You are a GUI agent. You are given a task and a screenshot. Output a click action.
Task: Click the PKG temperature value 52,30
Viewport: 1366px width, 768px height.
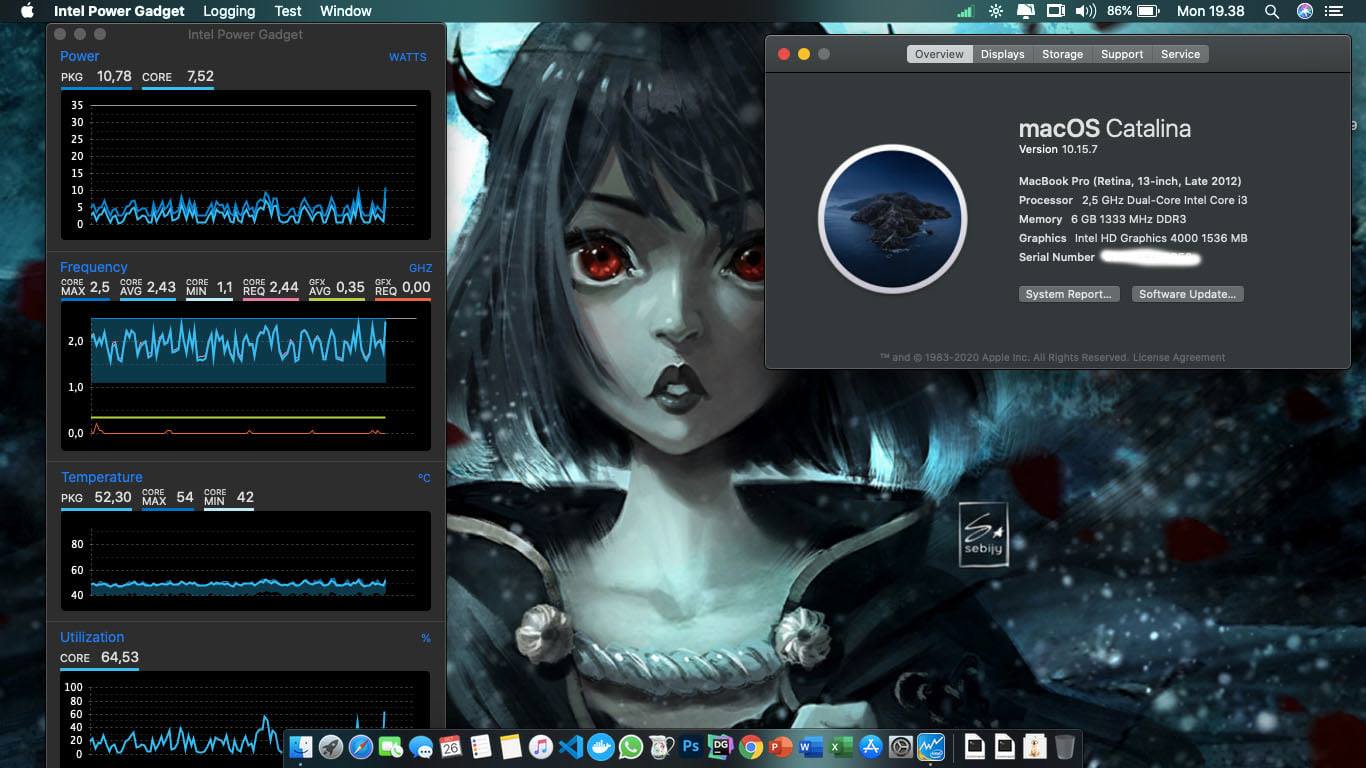(x=113, y=497)
